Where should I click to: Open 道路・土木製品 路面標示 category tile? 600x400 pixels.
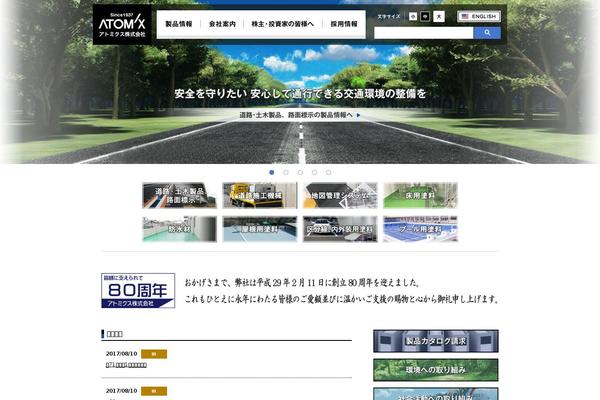(x=179, y=195)
